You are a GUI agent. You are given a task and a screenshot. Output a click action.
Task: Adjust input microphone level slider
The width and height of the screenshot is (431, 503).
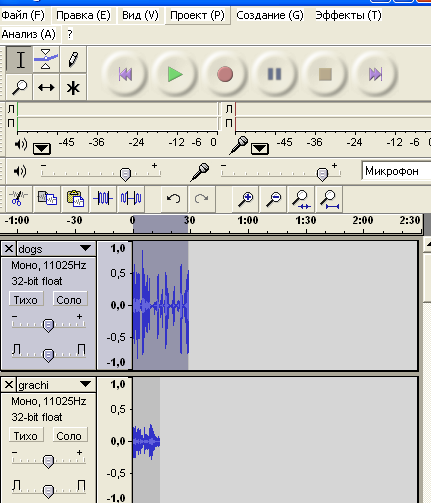(x=281, y=173)
